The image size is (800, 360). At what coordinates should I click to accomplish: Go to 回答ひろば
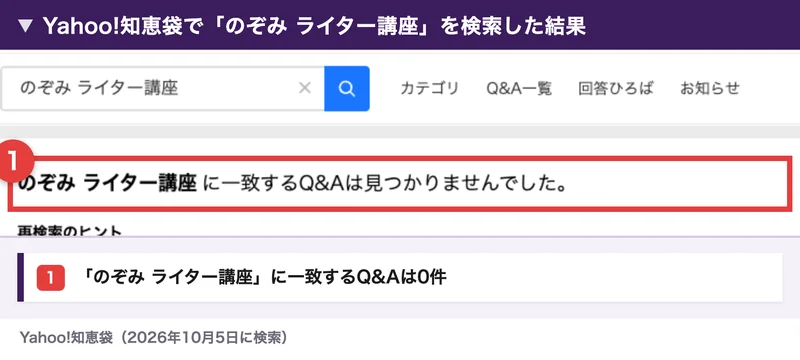(616, 89)
